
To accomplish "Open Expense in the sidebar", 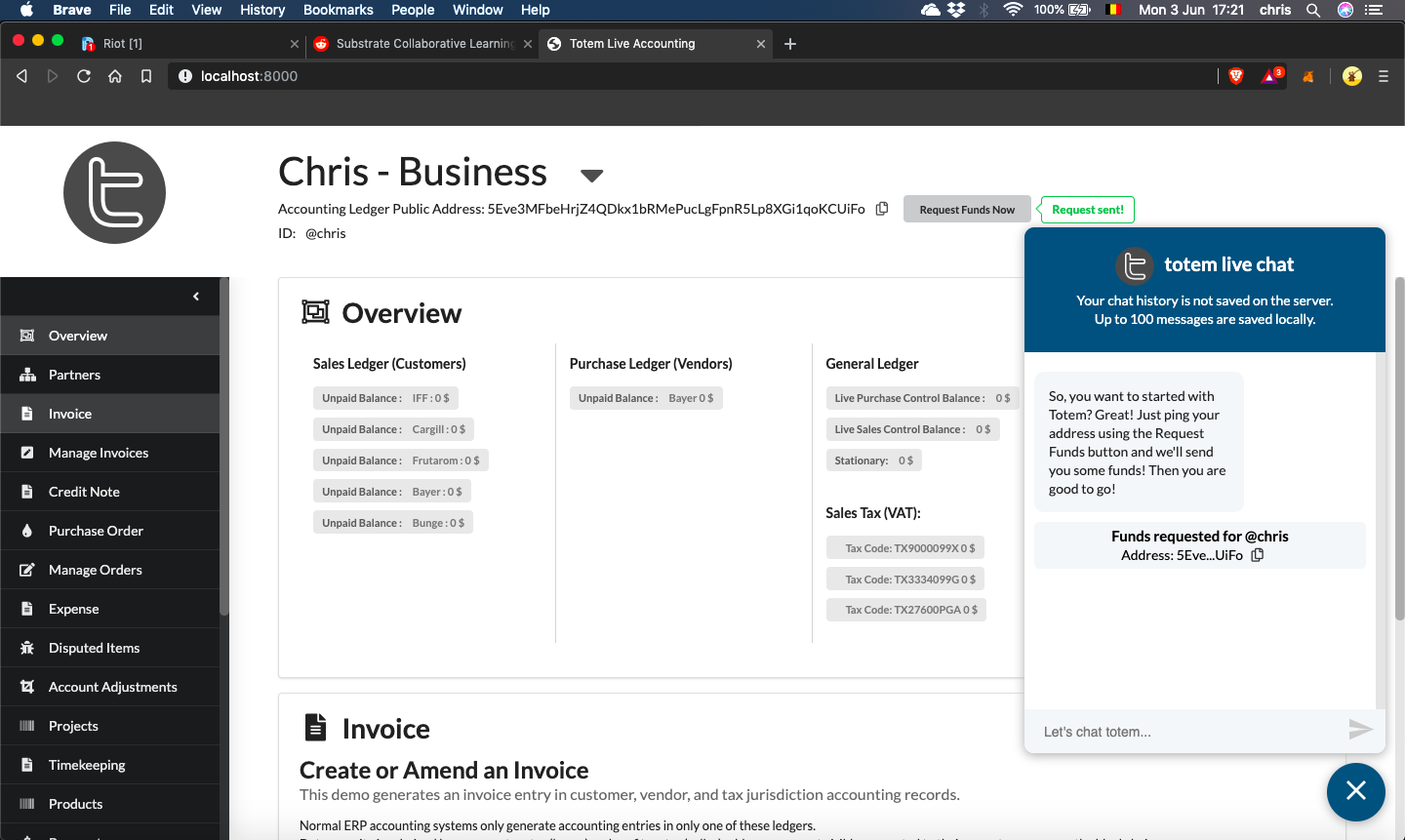I will (109, 609).
